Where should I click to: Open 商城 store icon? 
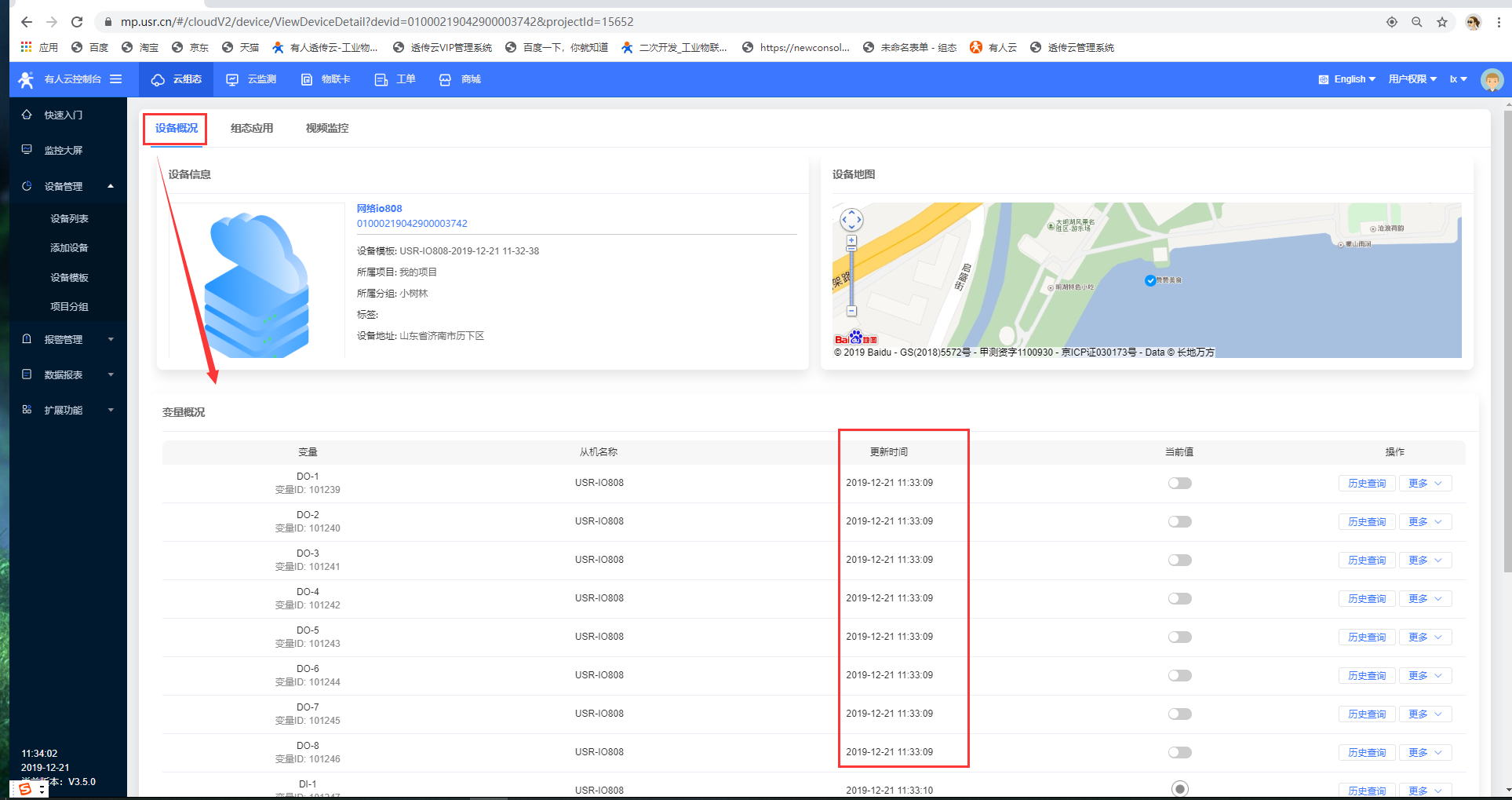point(445,79)
